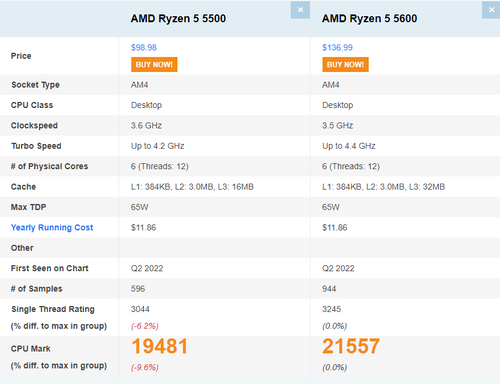Remove AMD Ryzen 5 5500 column with X
Image resolution: width=500 pixels, height=384 pixels.
coord(300,10)
